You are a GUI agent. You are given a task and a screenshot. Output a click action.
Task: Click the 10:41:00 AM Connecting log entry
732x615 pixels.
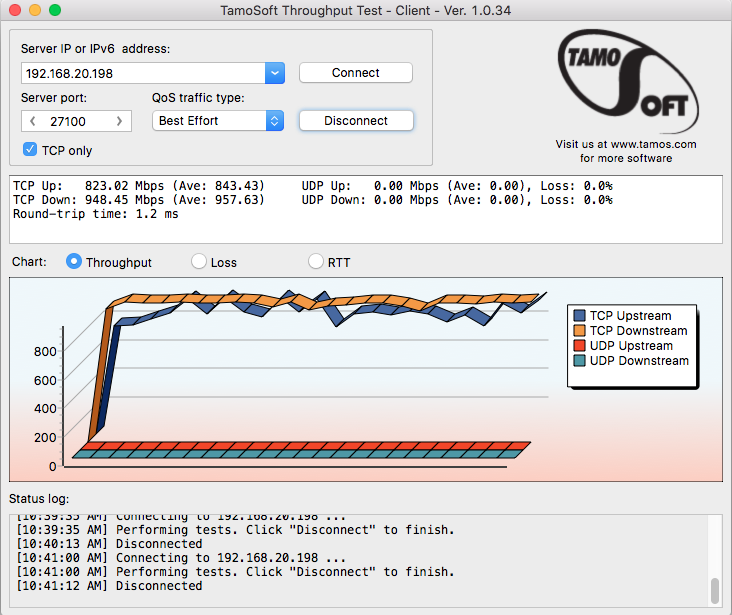(x=181, y=558)
